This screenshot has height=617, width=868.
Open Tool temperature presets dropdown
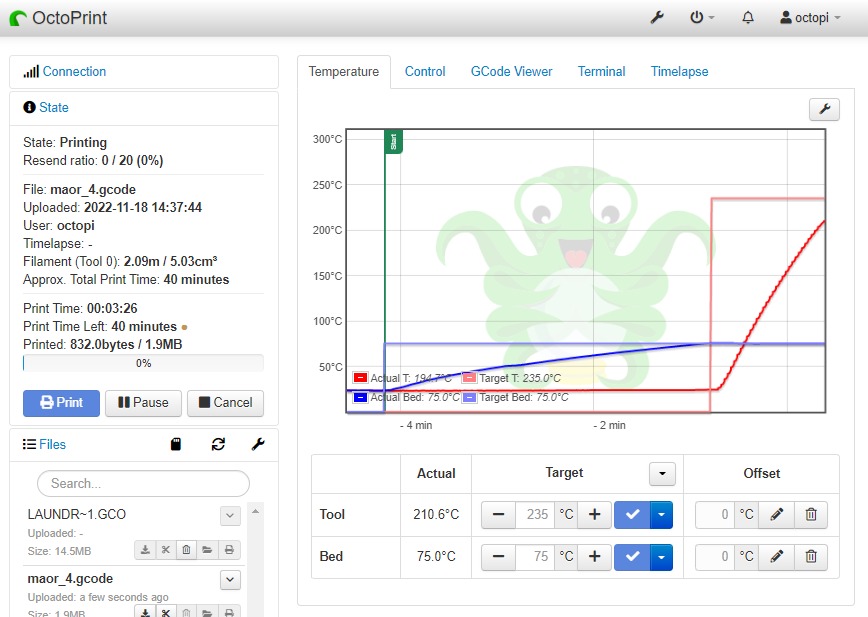point(662,515)
